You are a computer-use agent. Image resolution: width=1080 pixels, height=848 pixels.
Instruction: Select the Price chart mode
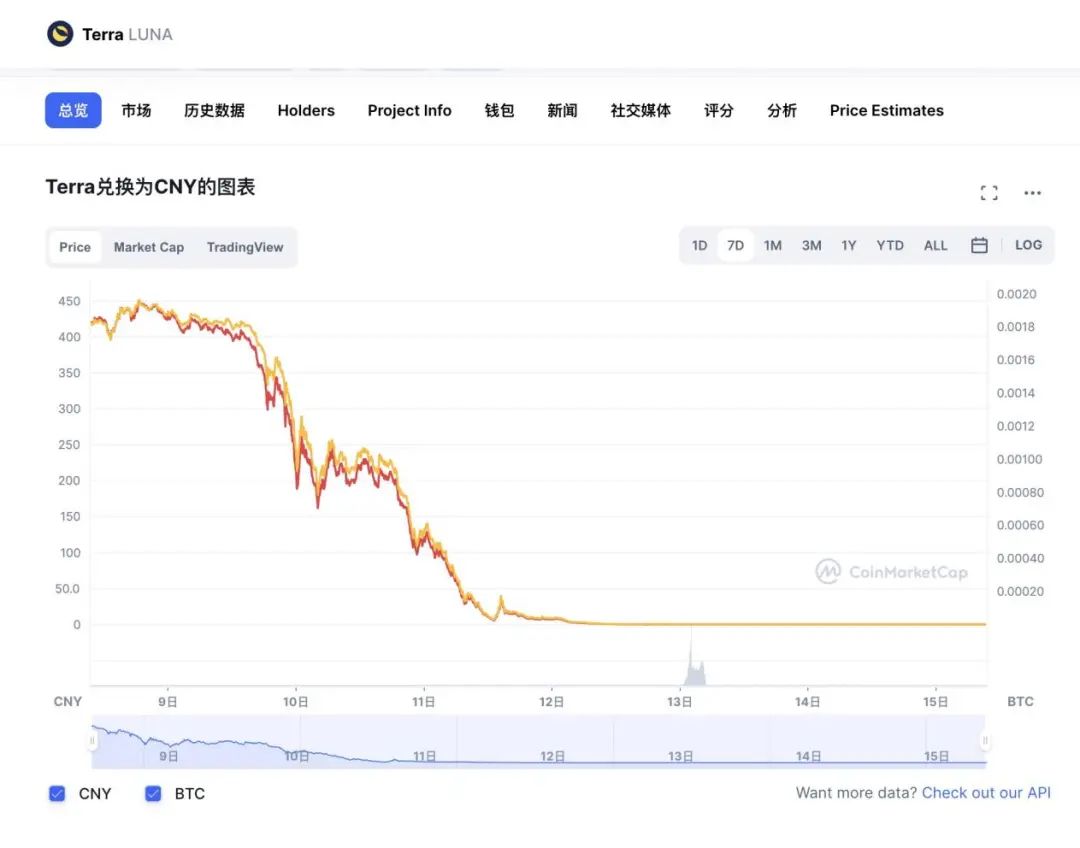pyautogui.click(x=75, y=246)
